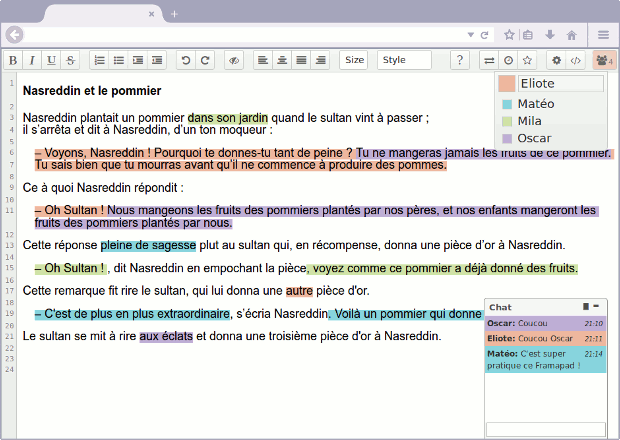Click Eliote's orange color swatch

(x=507, y=84)
